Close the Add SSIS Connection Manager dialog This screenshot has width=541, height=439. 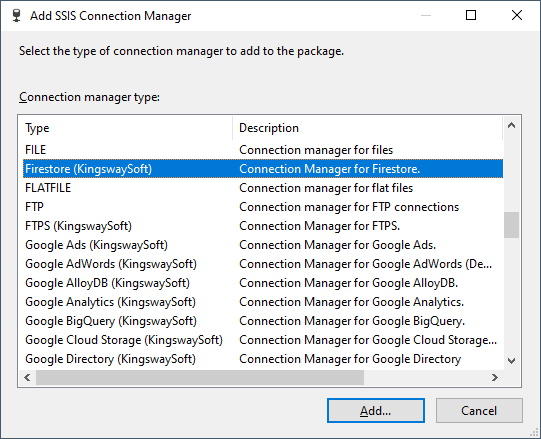click(517, 15)
